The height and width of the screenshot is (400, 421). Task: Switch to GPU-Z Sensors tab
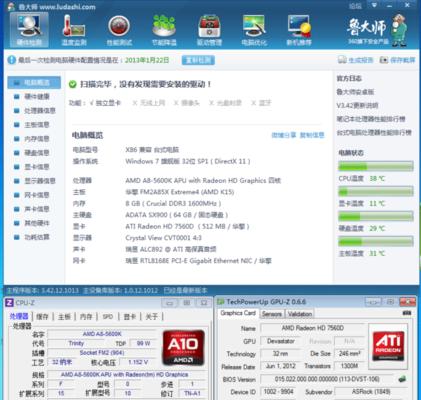pos(272,314)
